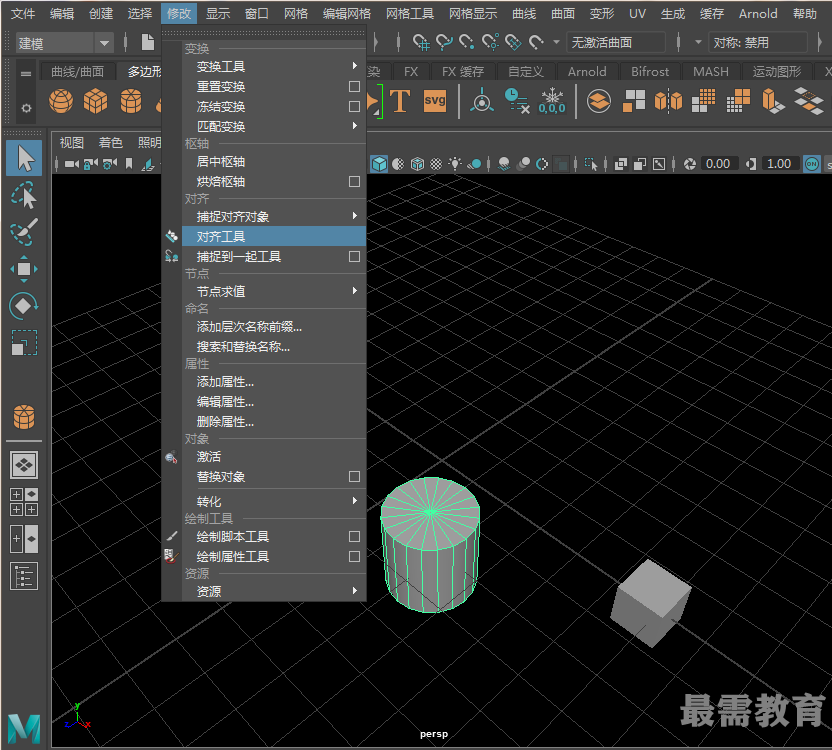Click the center pivot shelf icon

482,101
